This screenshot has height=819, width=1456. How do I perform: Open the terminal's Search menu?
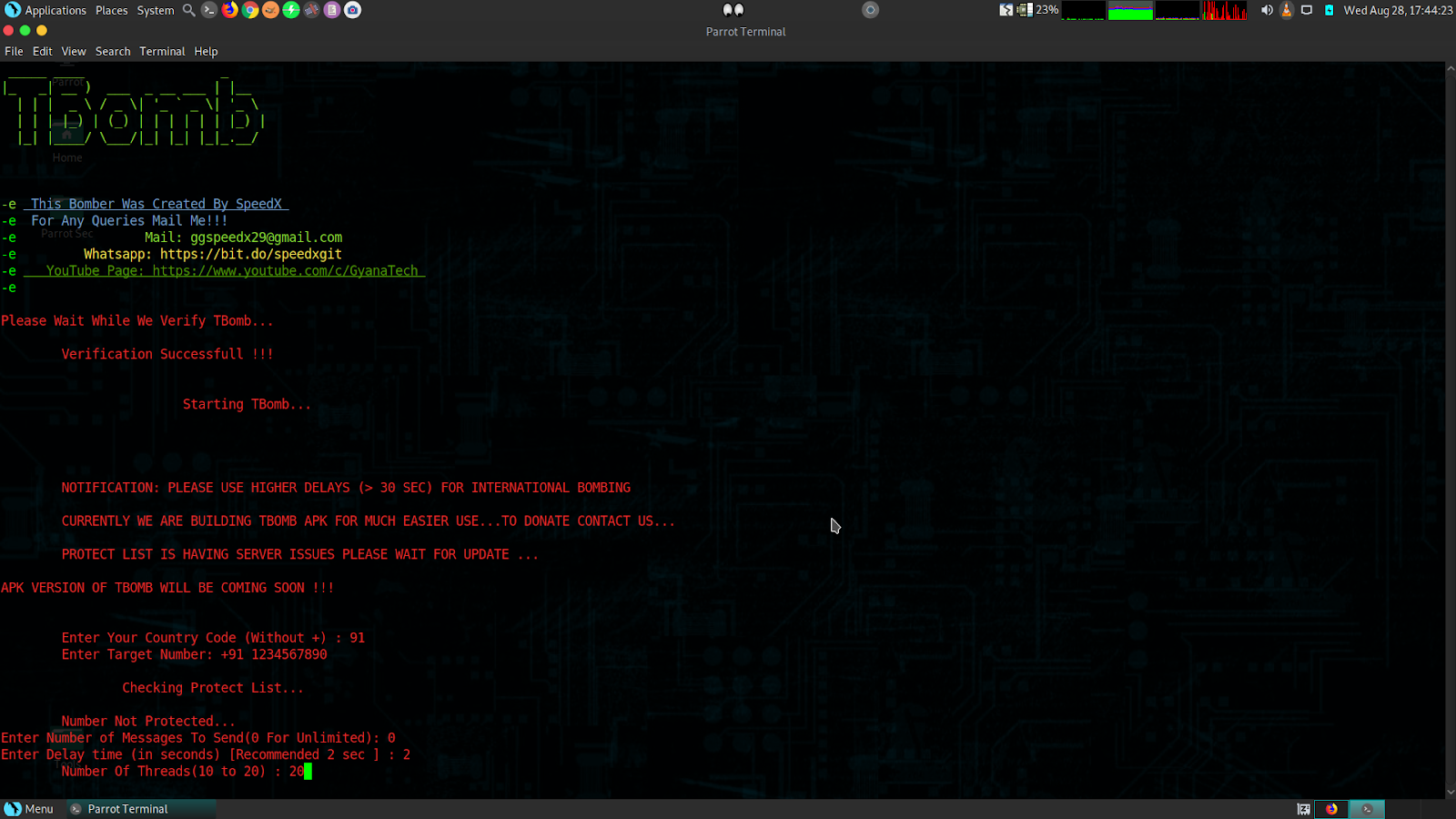[x=113, y=52]
